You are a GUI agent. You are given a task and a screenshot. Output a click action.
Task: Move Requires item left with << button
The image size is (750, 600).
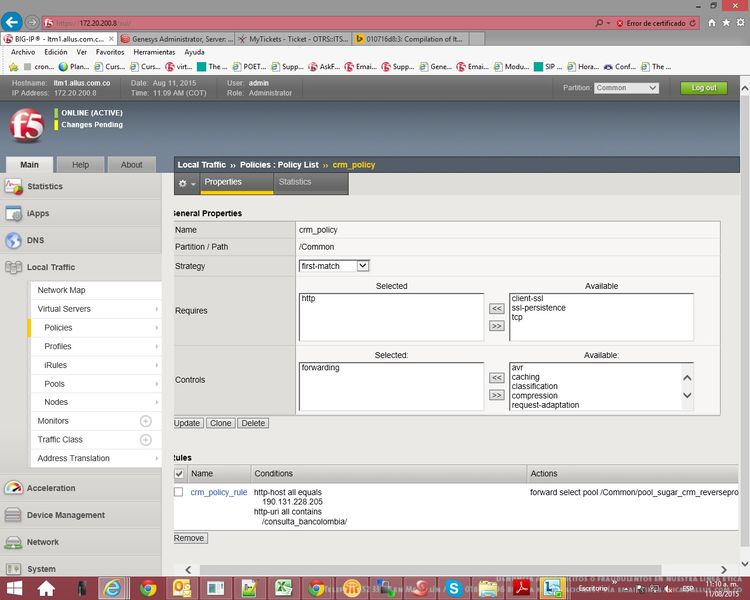[496, 309]
